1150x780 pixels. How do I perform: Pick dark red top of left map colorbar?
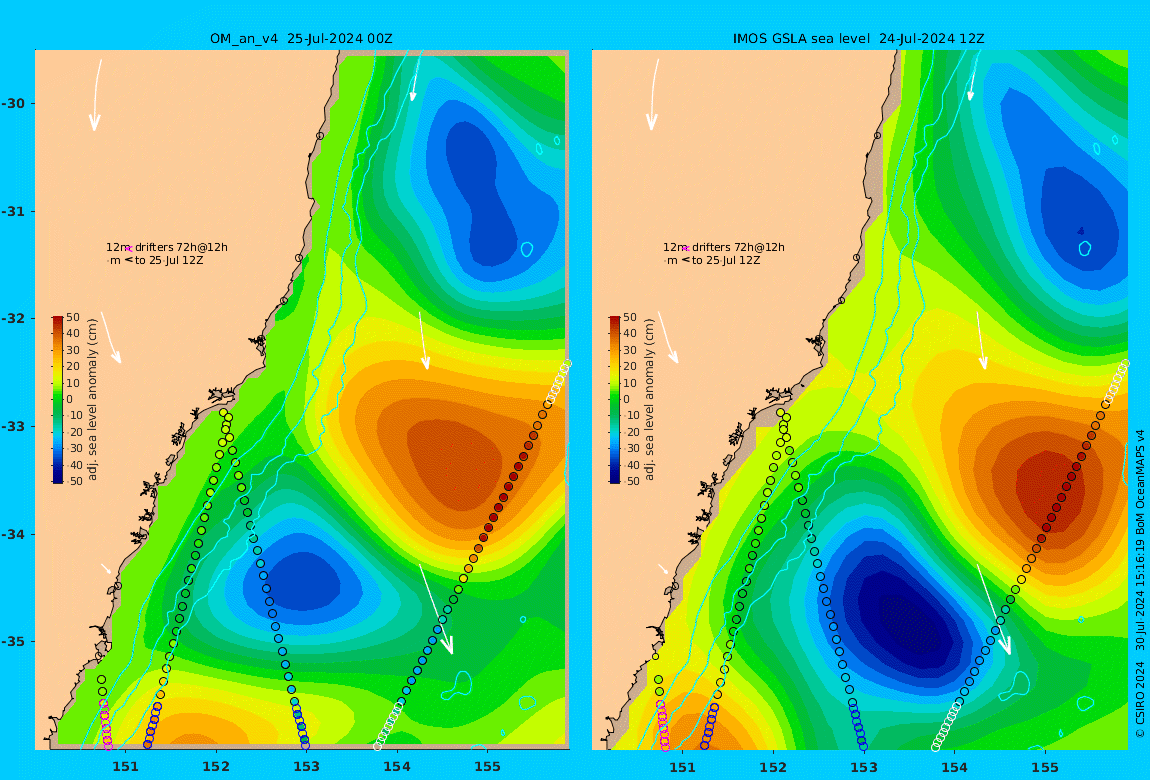point(57,320)
